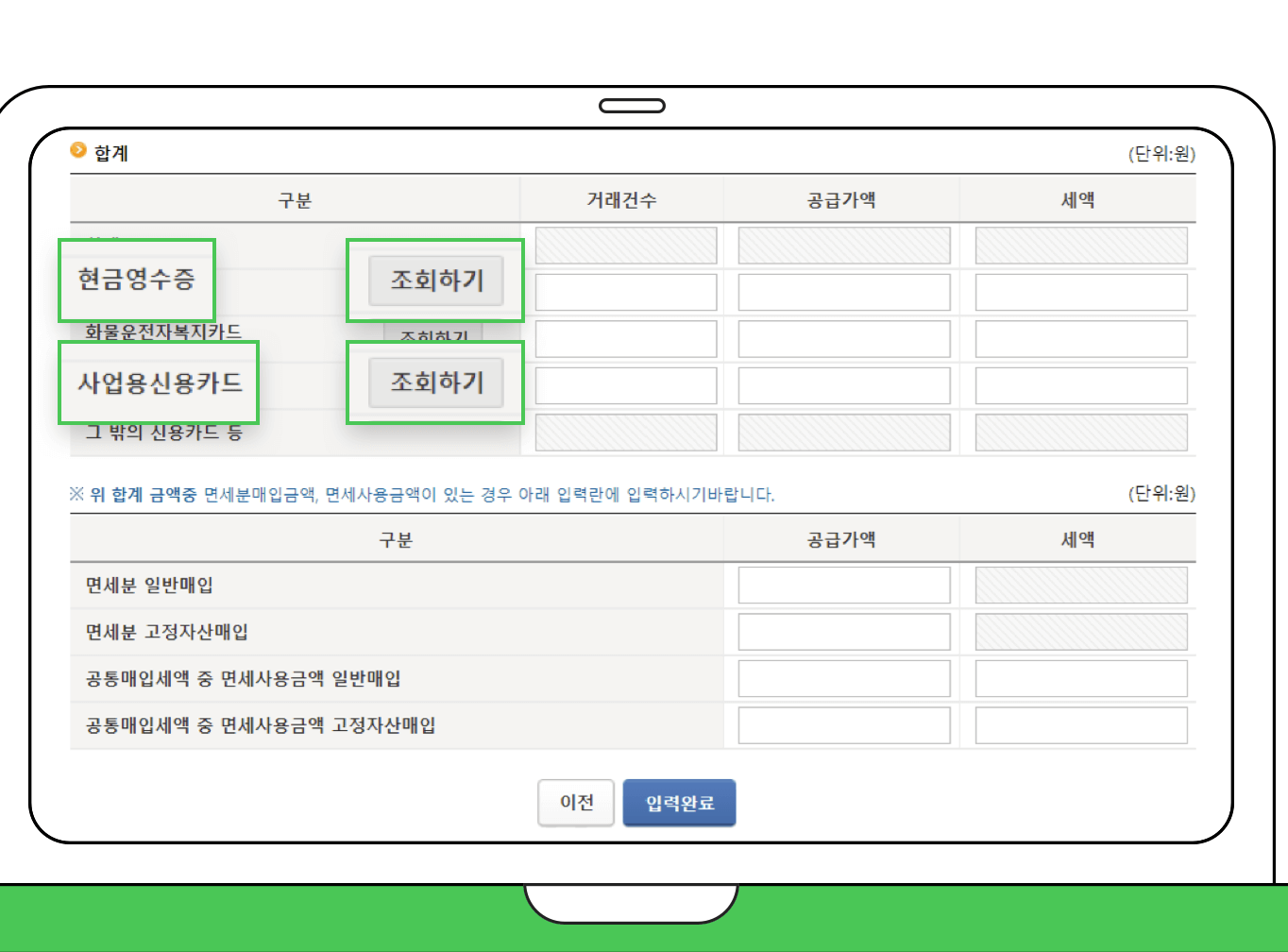Click 조회하기 next to 현금영수증

tap(434, 280)
